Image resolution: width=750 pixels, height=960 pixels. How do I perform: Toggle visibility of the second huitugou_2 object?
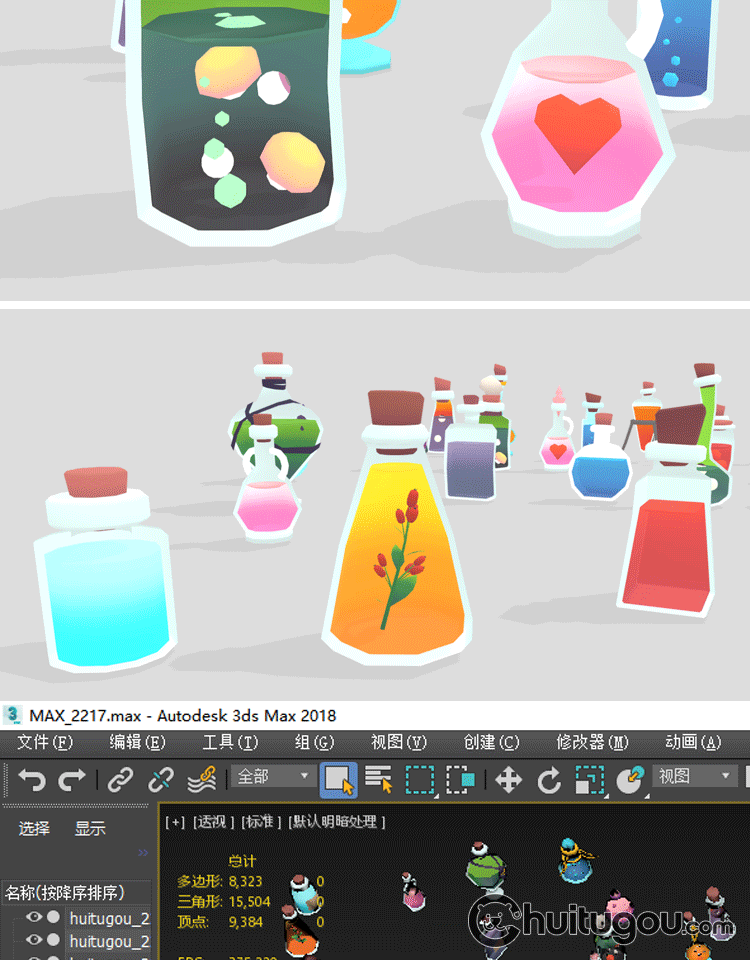(x=34, y=940)
